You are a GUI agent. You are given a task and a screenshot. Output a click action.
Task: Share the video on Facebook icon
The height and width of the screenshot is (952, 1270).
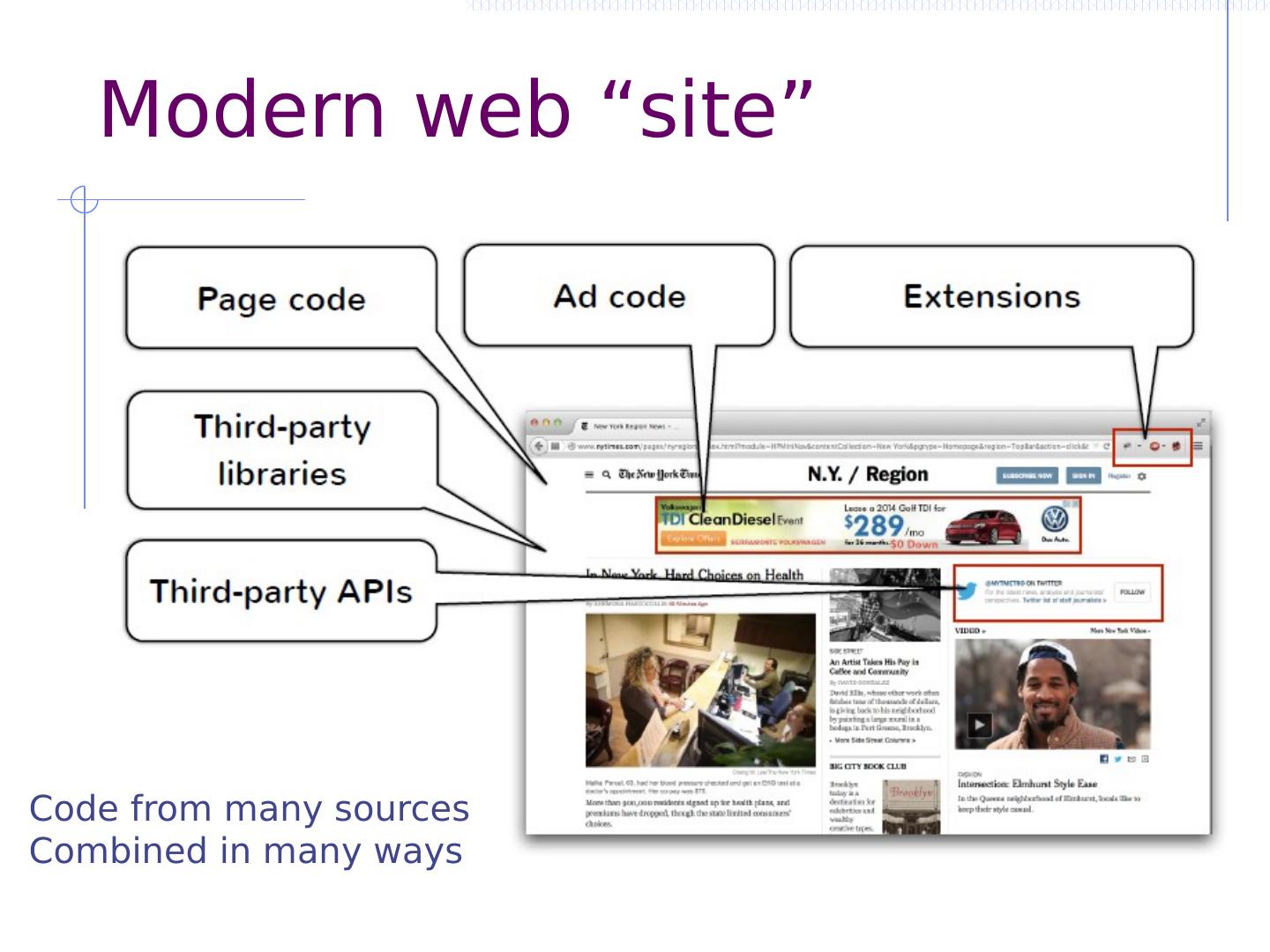pos(1104,759)
